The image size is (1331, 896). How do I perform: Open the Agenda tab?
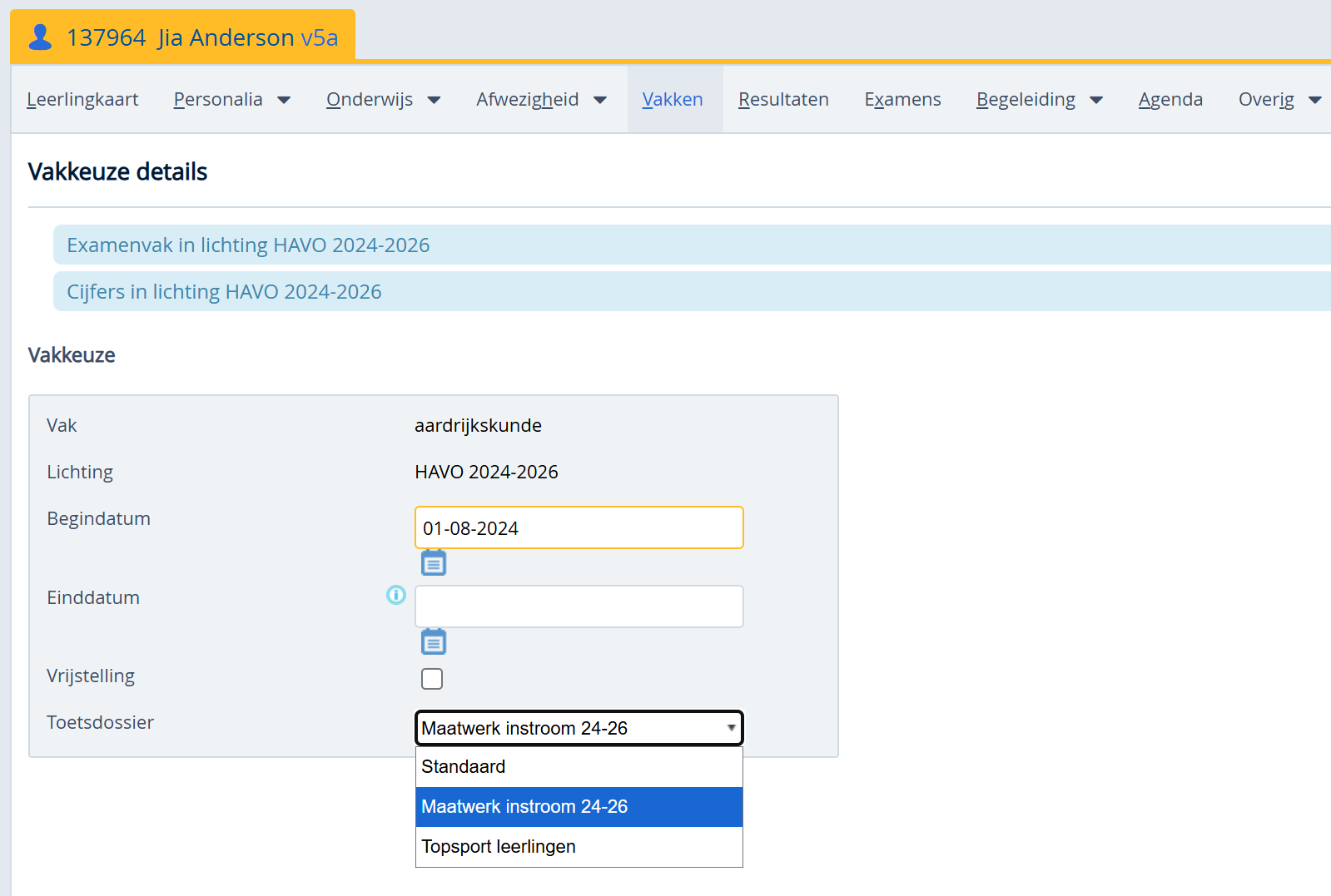1170,100
